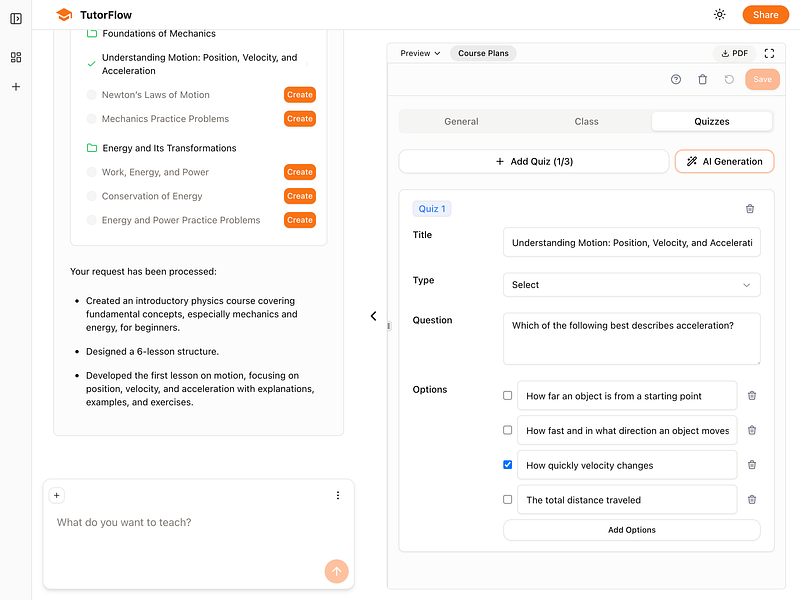The height and width of the screenshot is (600, 800).
Task: Click the Question text area
Action: (632, 339)
